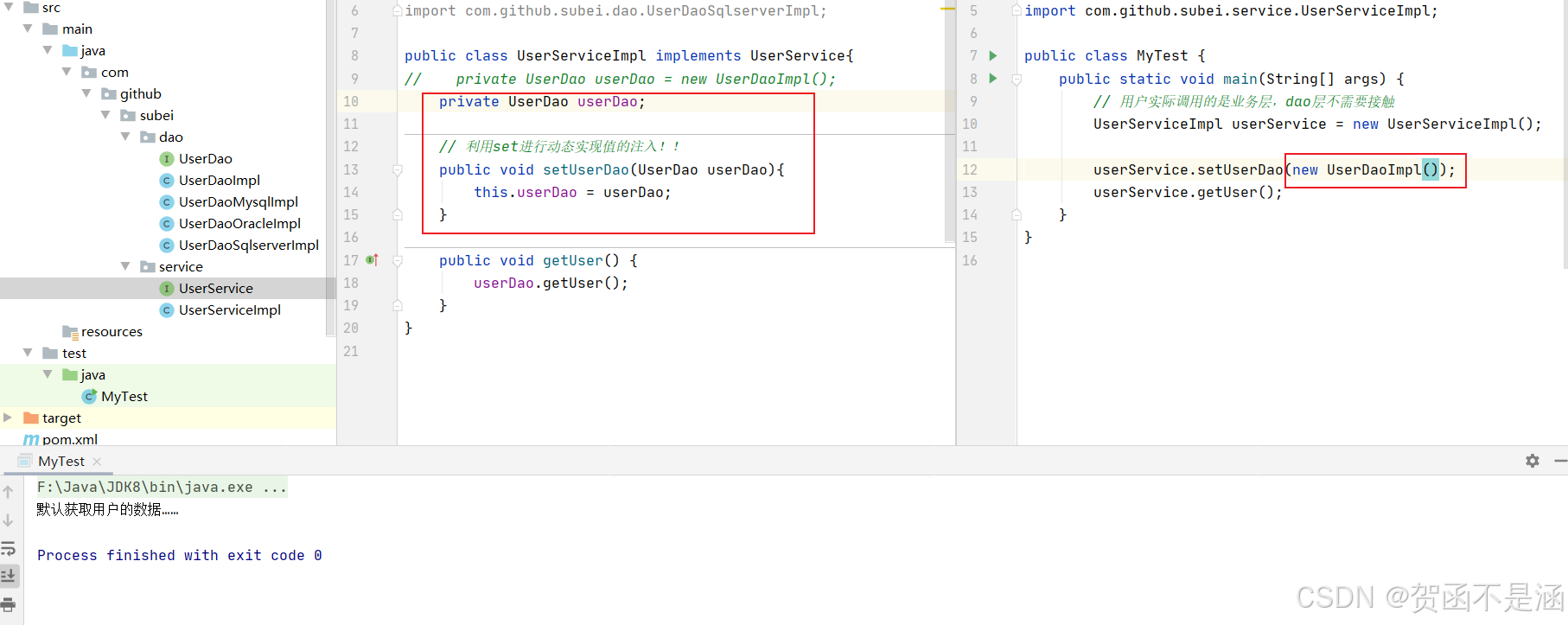
Task: Open MyTest class in test folder
Action: pyautogui.click(x=124, y=396)
